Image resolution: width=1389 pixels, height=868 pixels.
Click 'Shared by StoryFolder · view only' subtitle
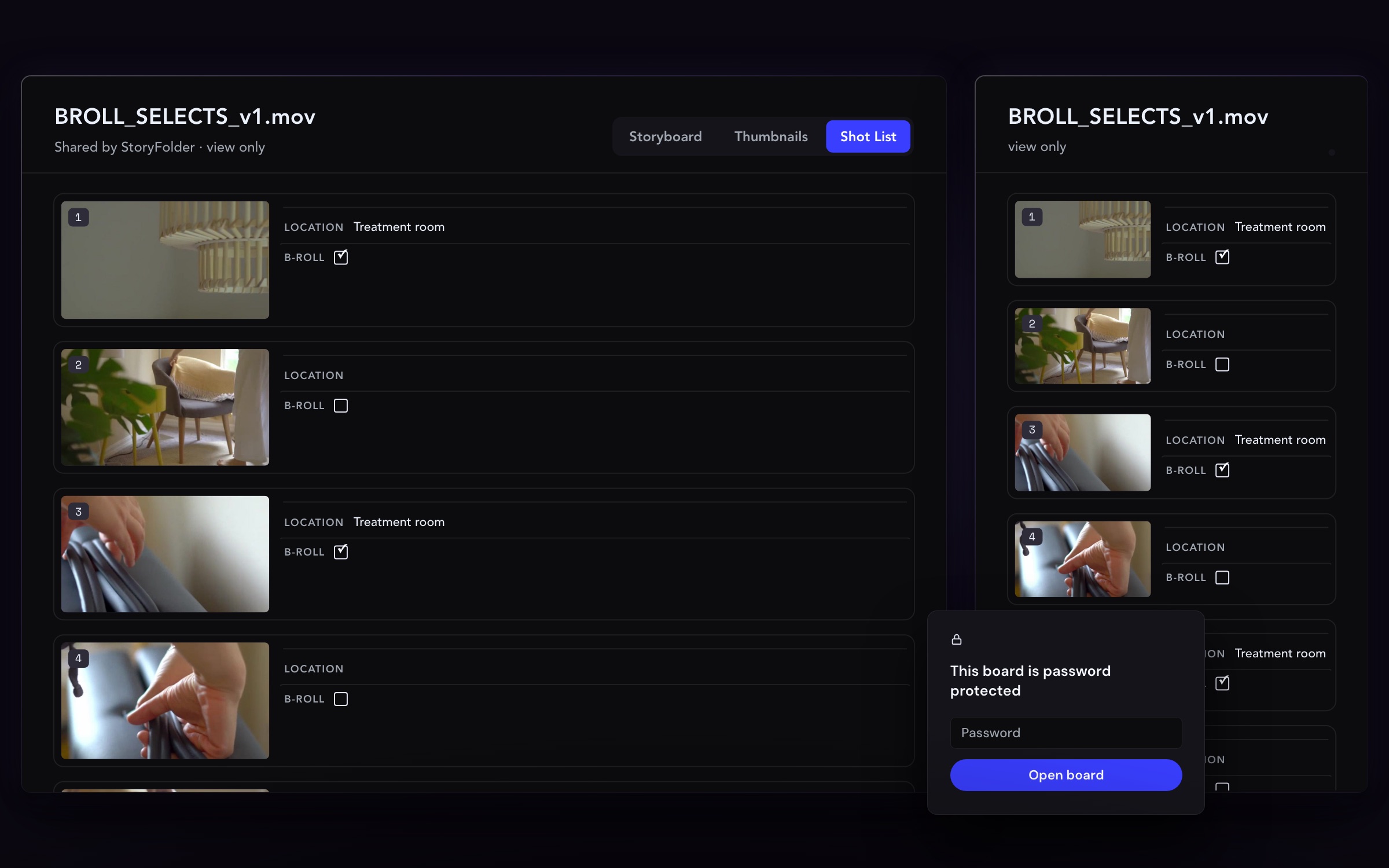coord(160,147)
